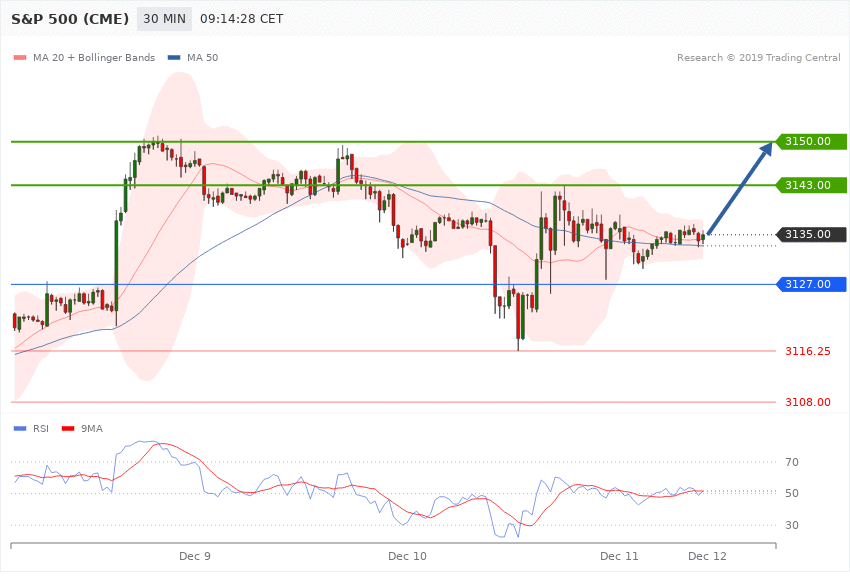Click the RSI 30 level label
Screen dimensions: 850x576
(791, 525)
